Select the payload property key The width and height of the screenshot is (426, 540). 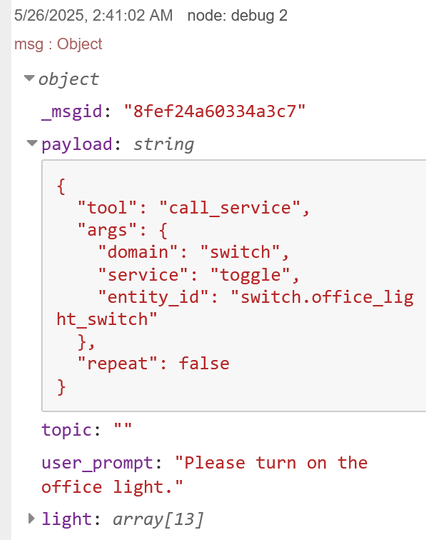point(77,144)
